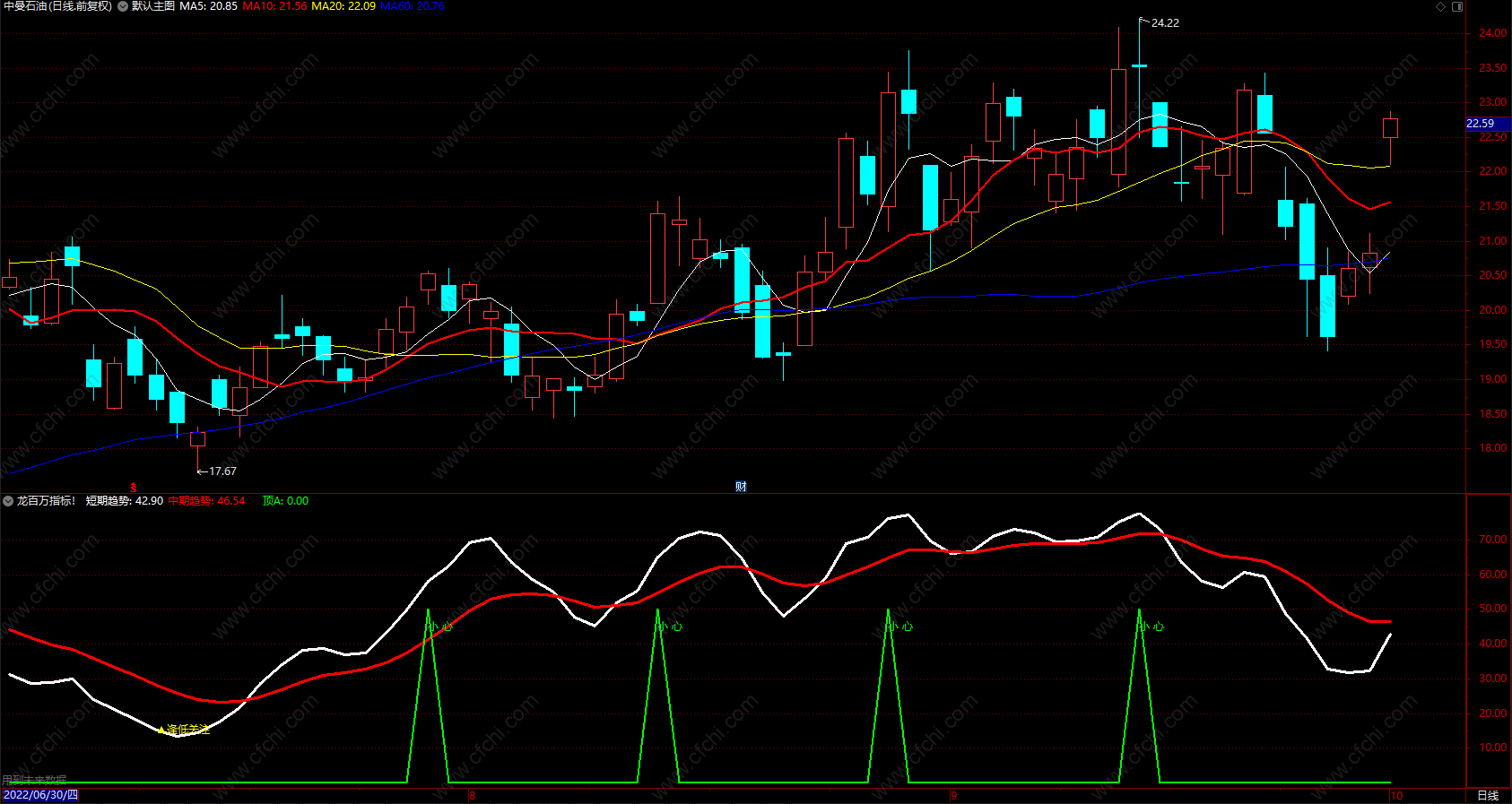Screen dimensions: 1512x804
Task: Click the 用到未来数据 notice text
Action: [34, 781]
